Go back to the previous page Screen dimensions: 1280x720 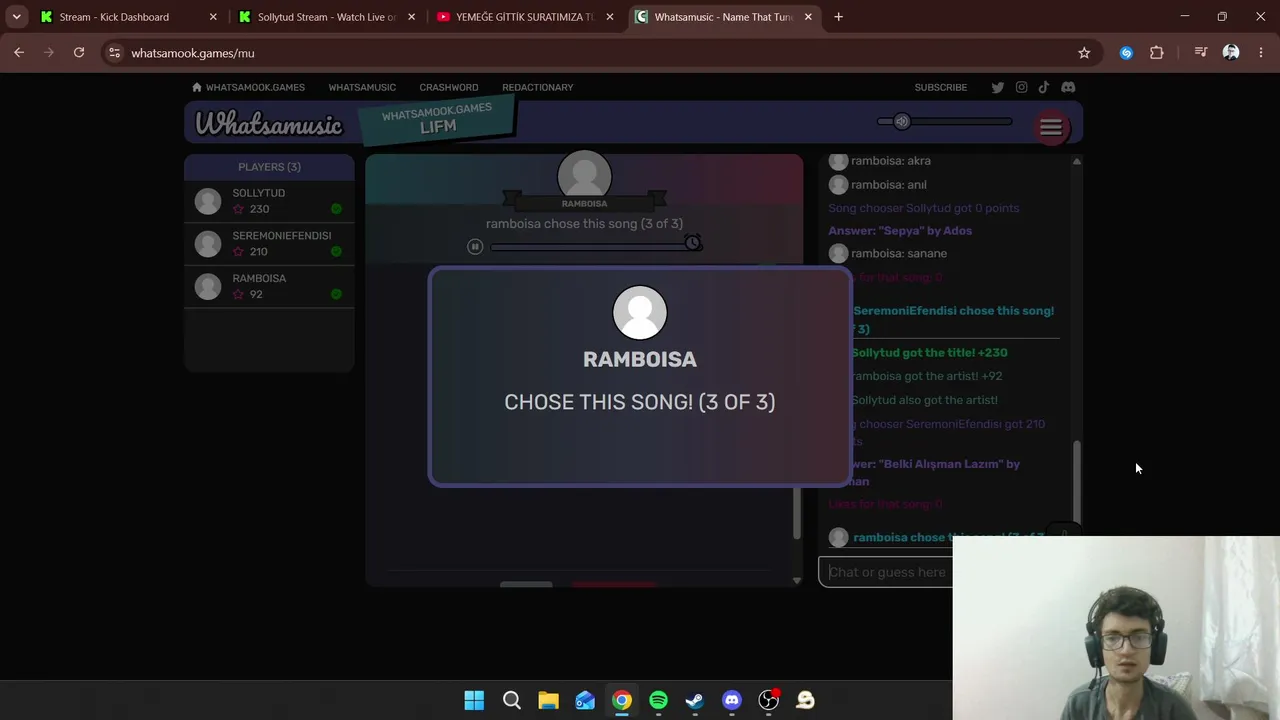pyautogui.click(x=19, y=53)
